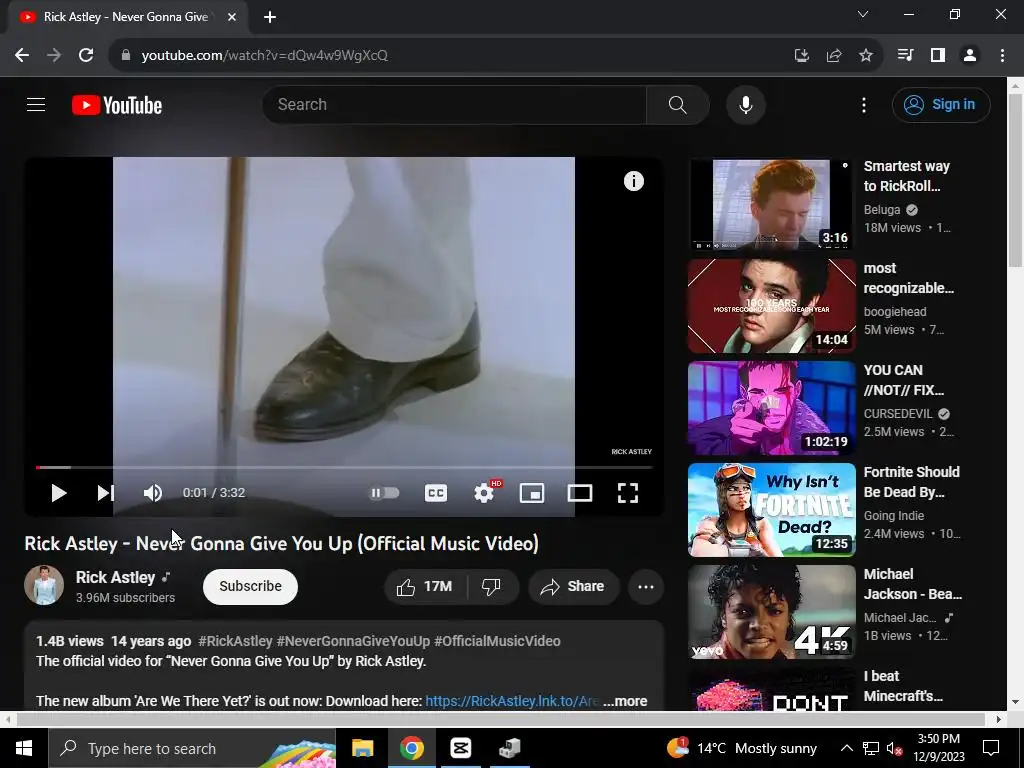Open Smartest way to RickRoll video thumbnail

(x=771, y=204)
